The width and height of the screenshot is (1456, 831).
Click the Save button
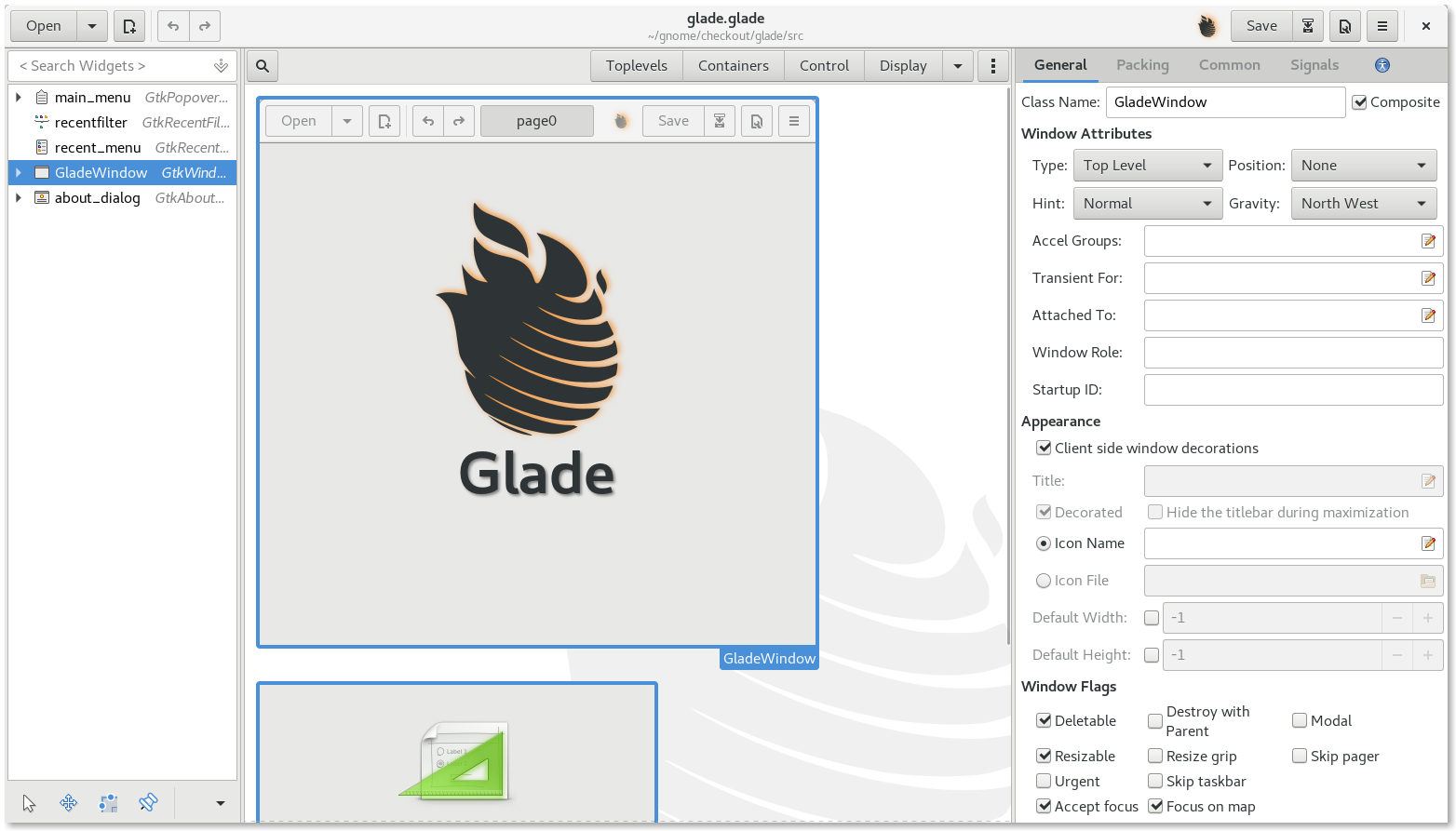tap(1261, 26)
